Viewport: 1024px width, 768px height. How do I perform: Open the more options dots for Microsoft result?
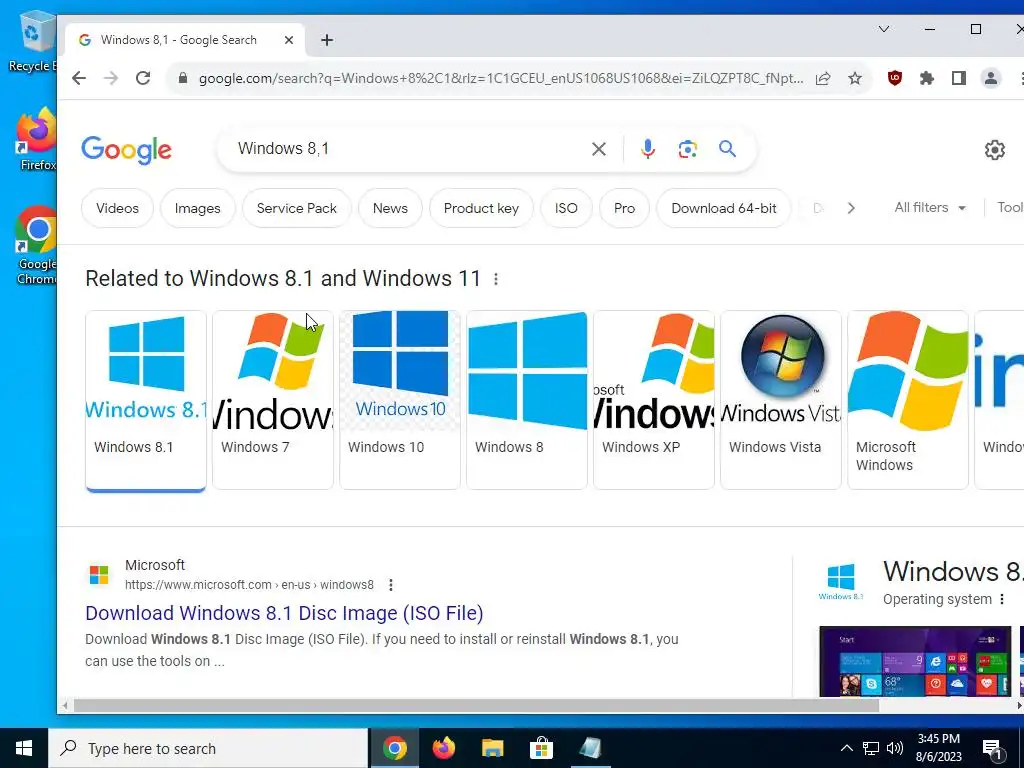pos(391,585)
